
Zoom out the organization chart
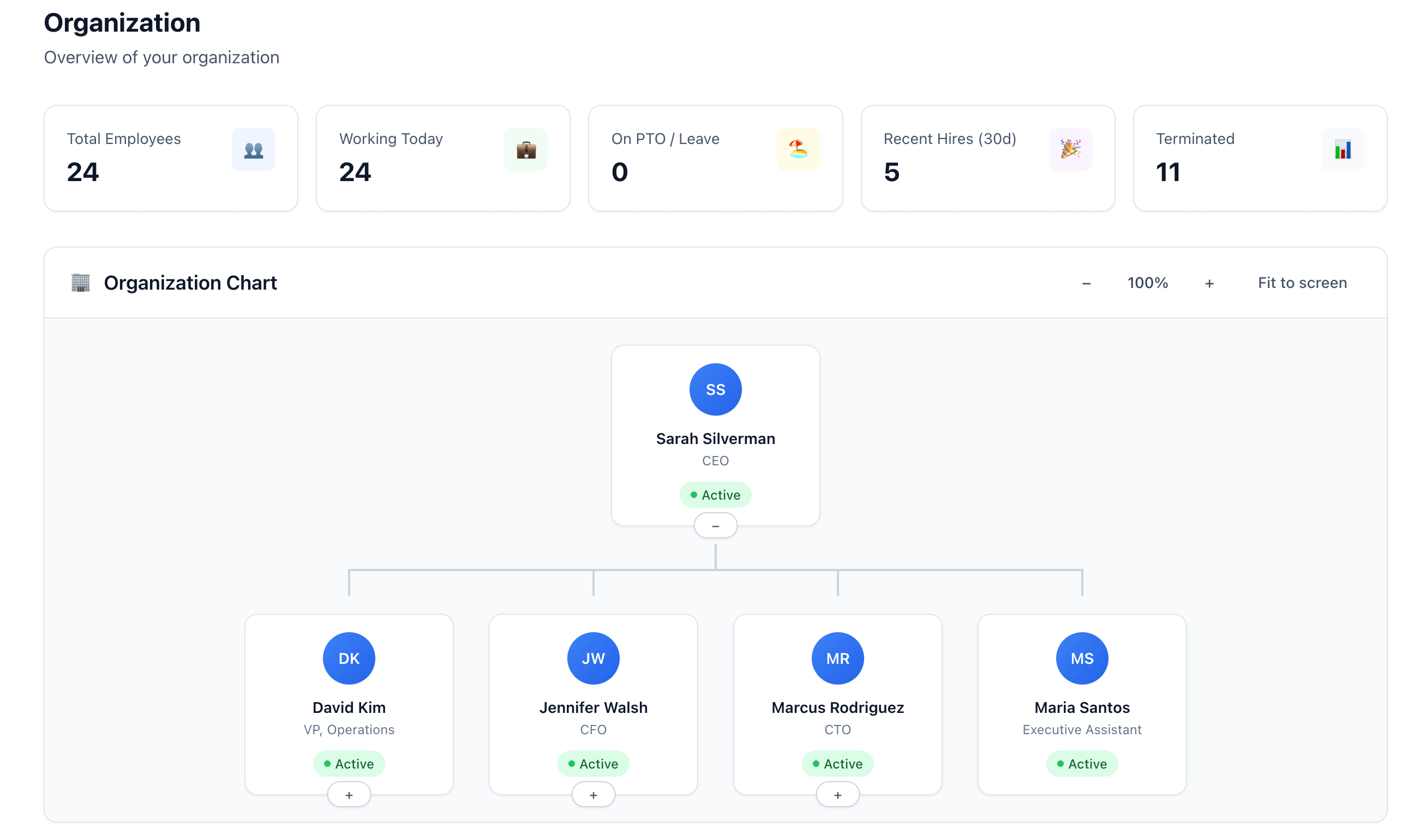[1086, 283]
